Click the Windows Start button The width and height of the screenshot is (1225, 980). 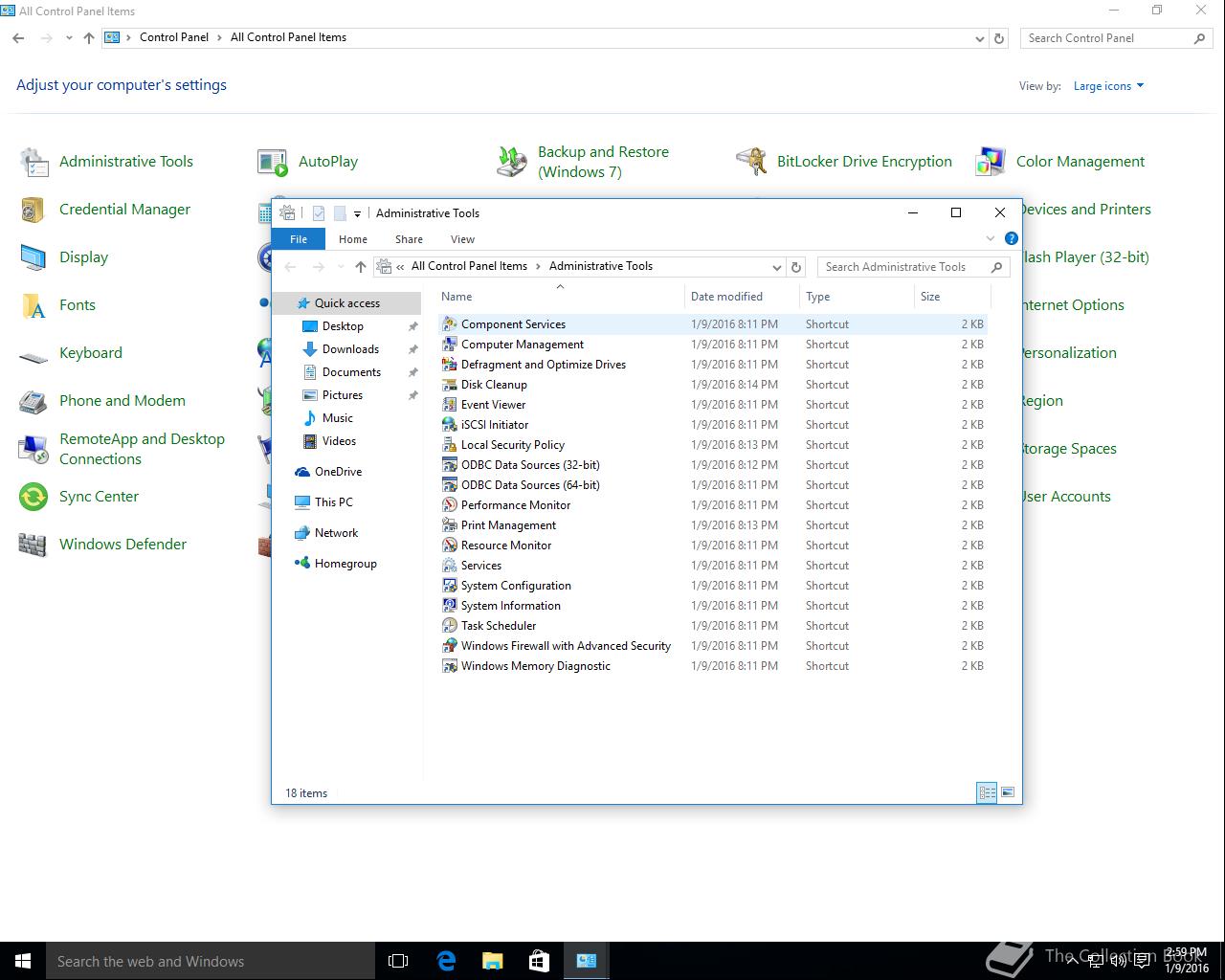click(23, 961)
